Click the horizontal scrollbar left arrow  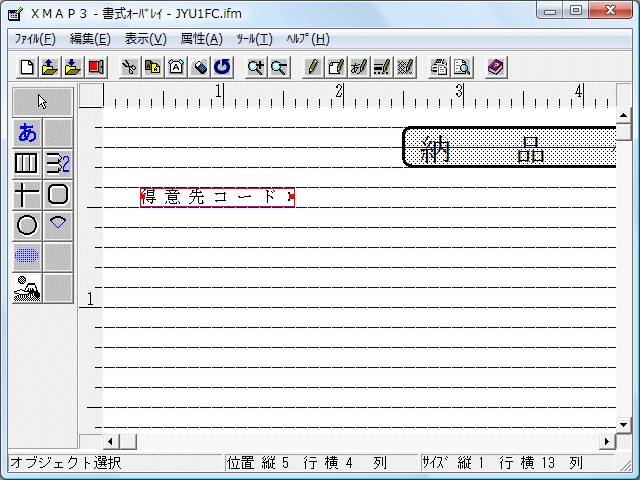[x=111, y=441]
